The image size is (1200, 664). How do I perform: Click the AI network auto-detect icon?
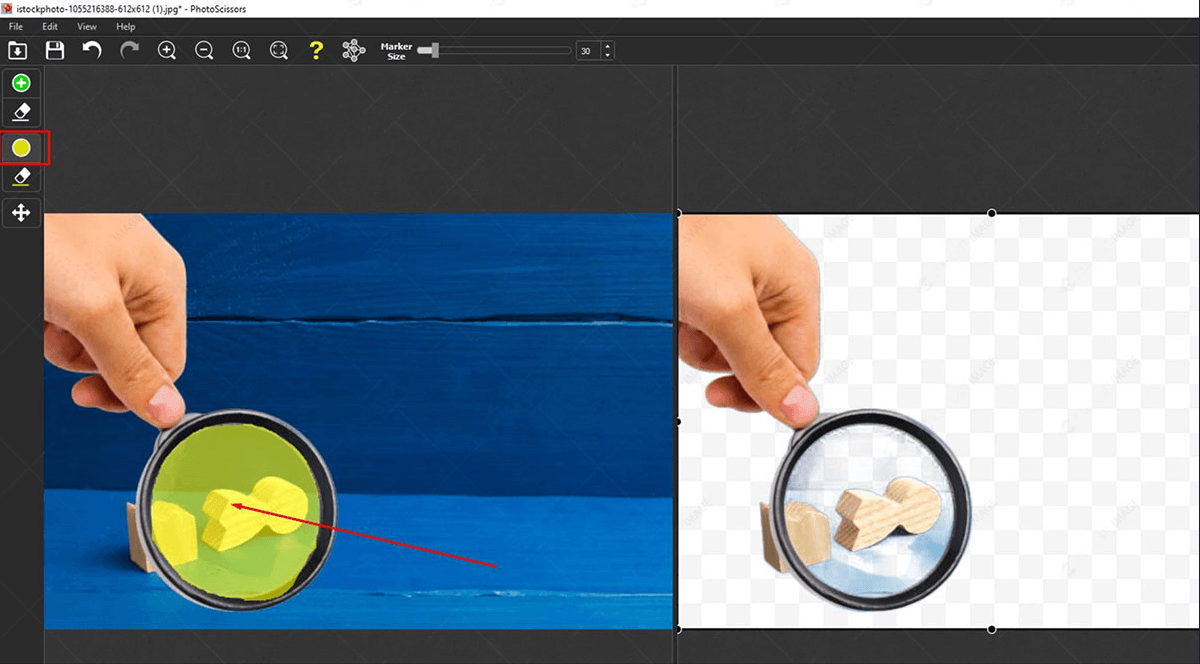point(353,50)
